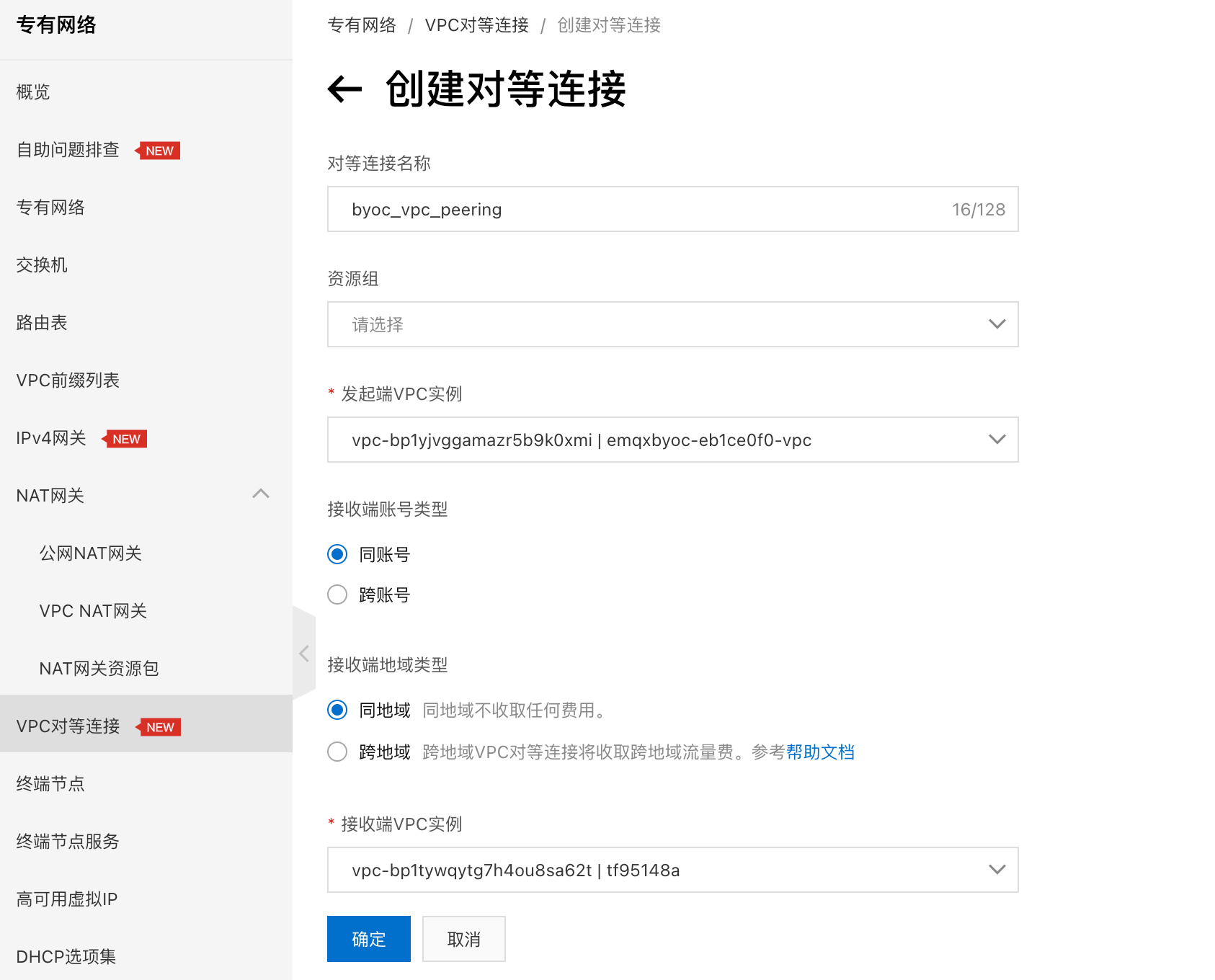Open IPv4网关 in the sidebar
Screen dimensions: 1215x980
coord(51,438)
